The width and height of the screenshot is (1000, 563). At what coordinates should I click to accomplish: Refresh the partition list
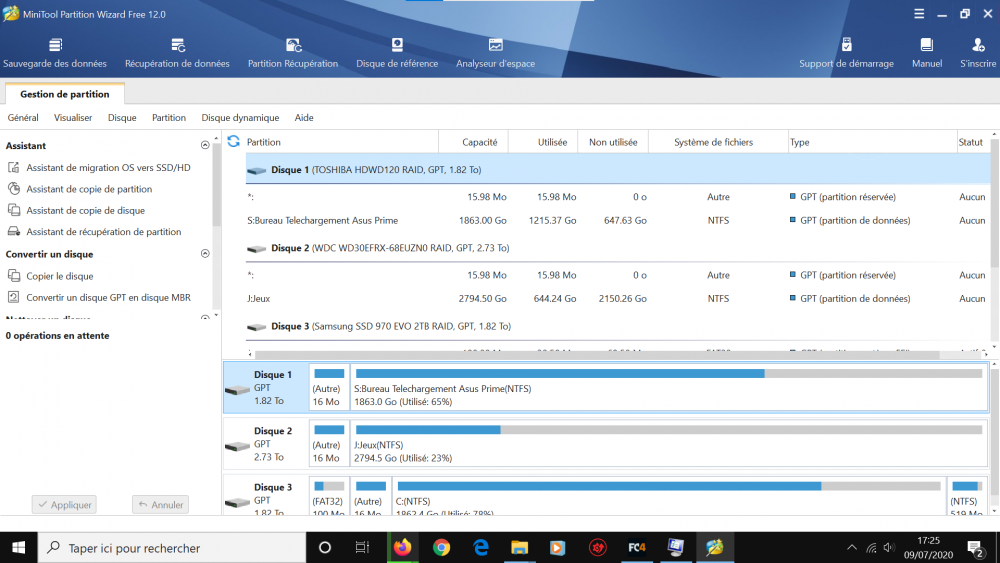click(234, 142)
